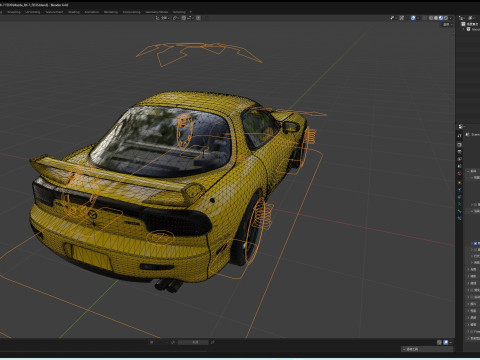
Task: Open the Object properties tab
Action: 460,182
